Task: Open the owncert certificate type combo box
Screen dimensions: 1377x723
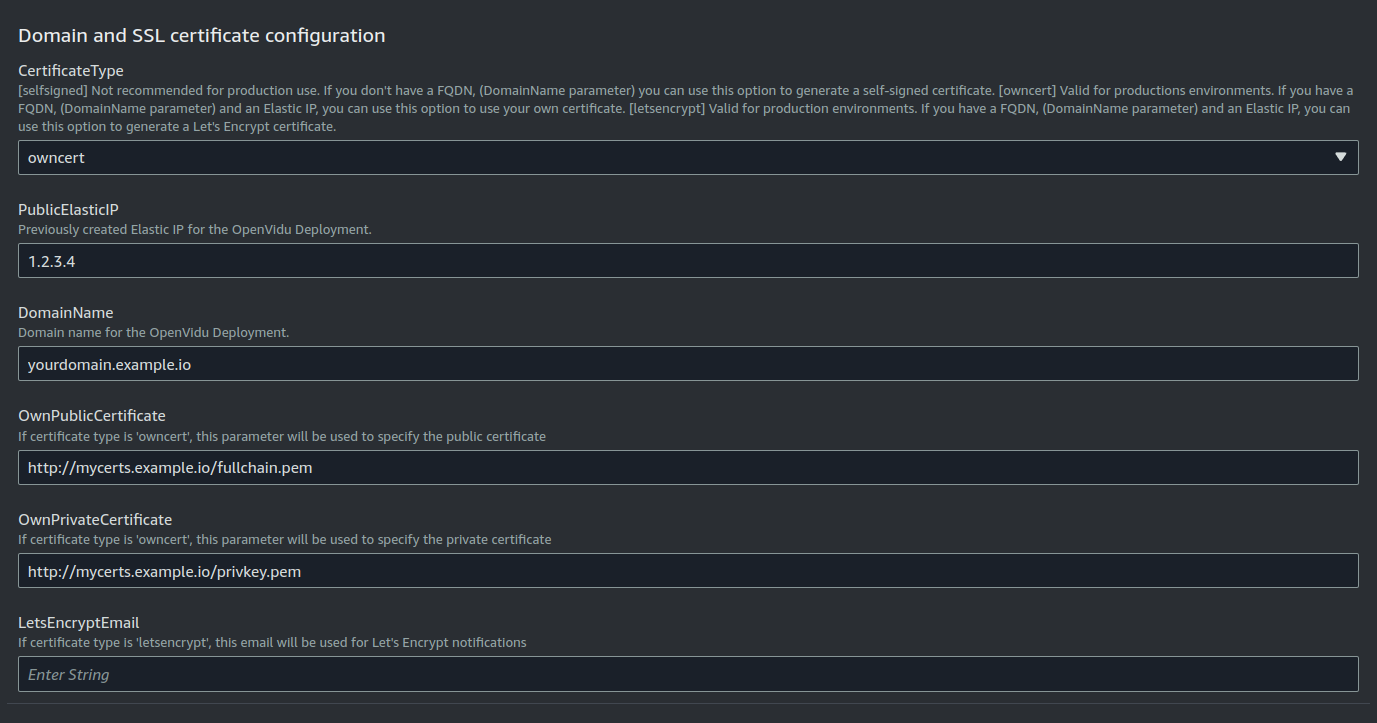Action: tap(688, 157)
